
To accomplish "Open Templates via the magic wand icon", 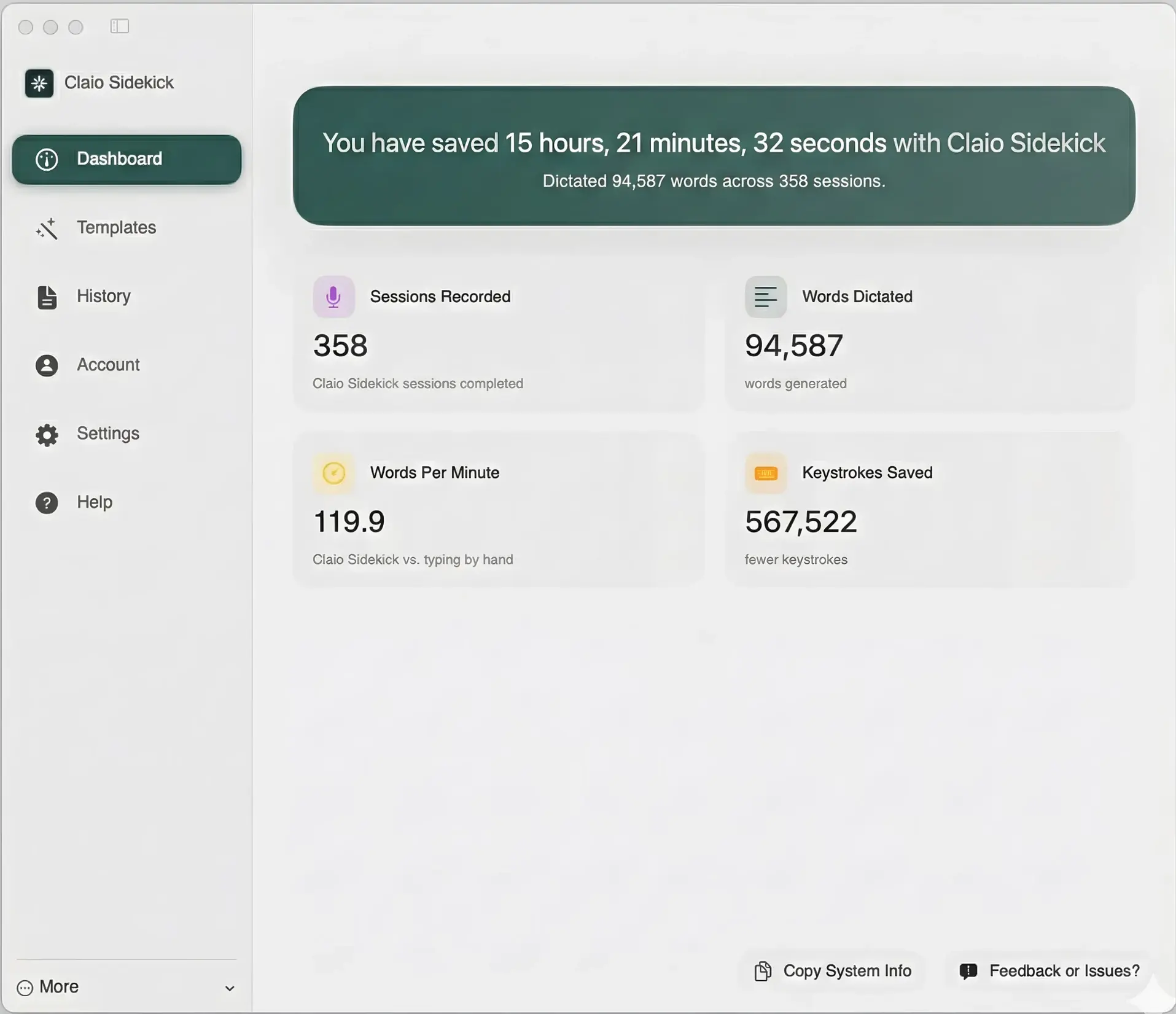I will [48, 228].
